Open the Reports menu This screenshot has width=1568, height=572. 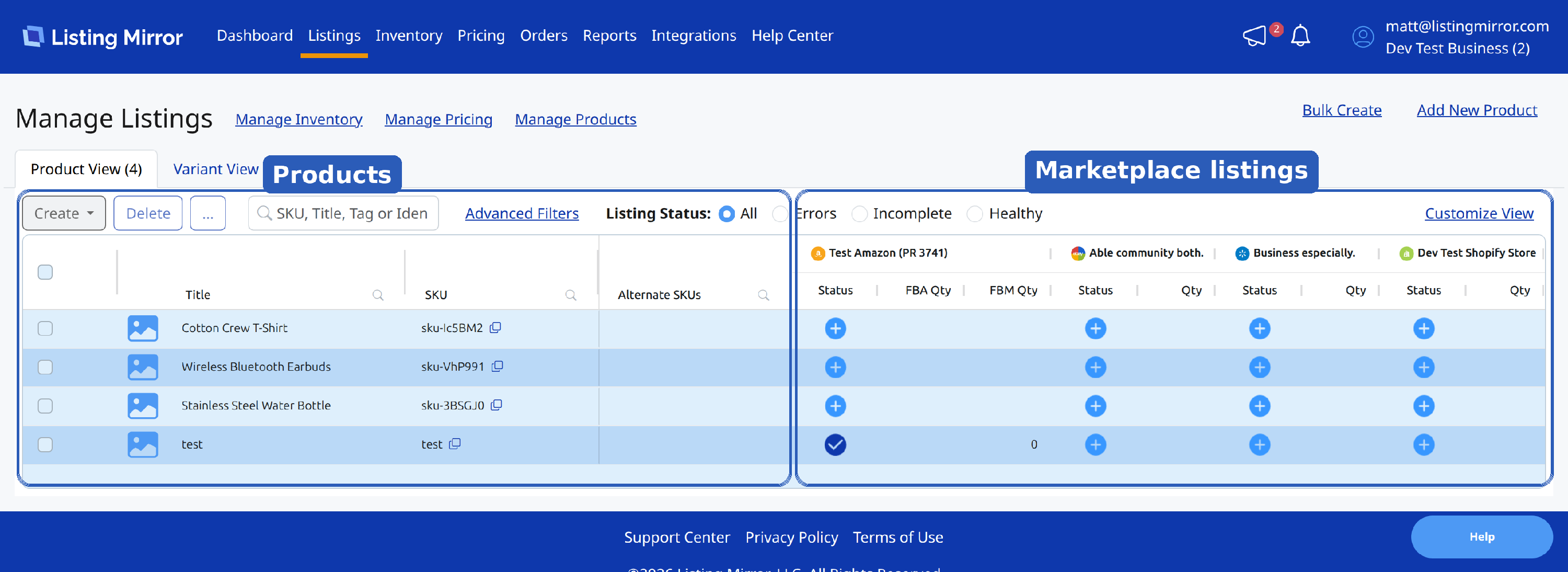click(x=609, y=36)
